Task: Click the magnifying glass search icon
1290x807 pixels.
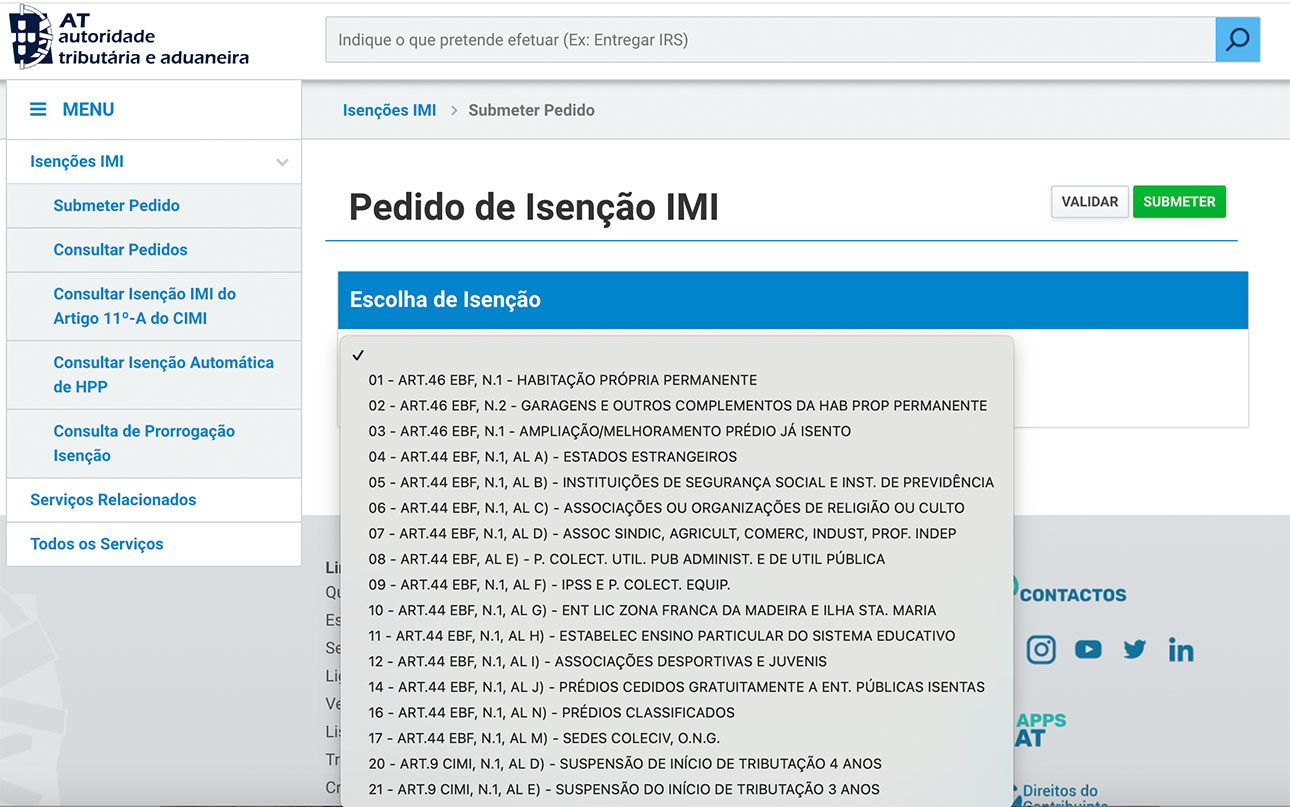Action: (x=1237, y=40)
